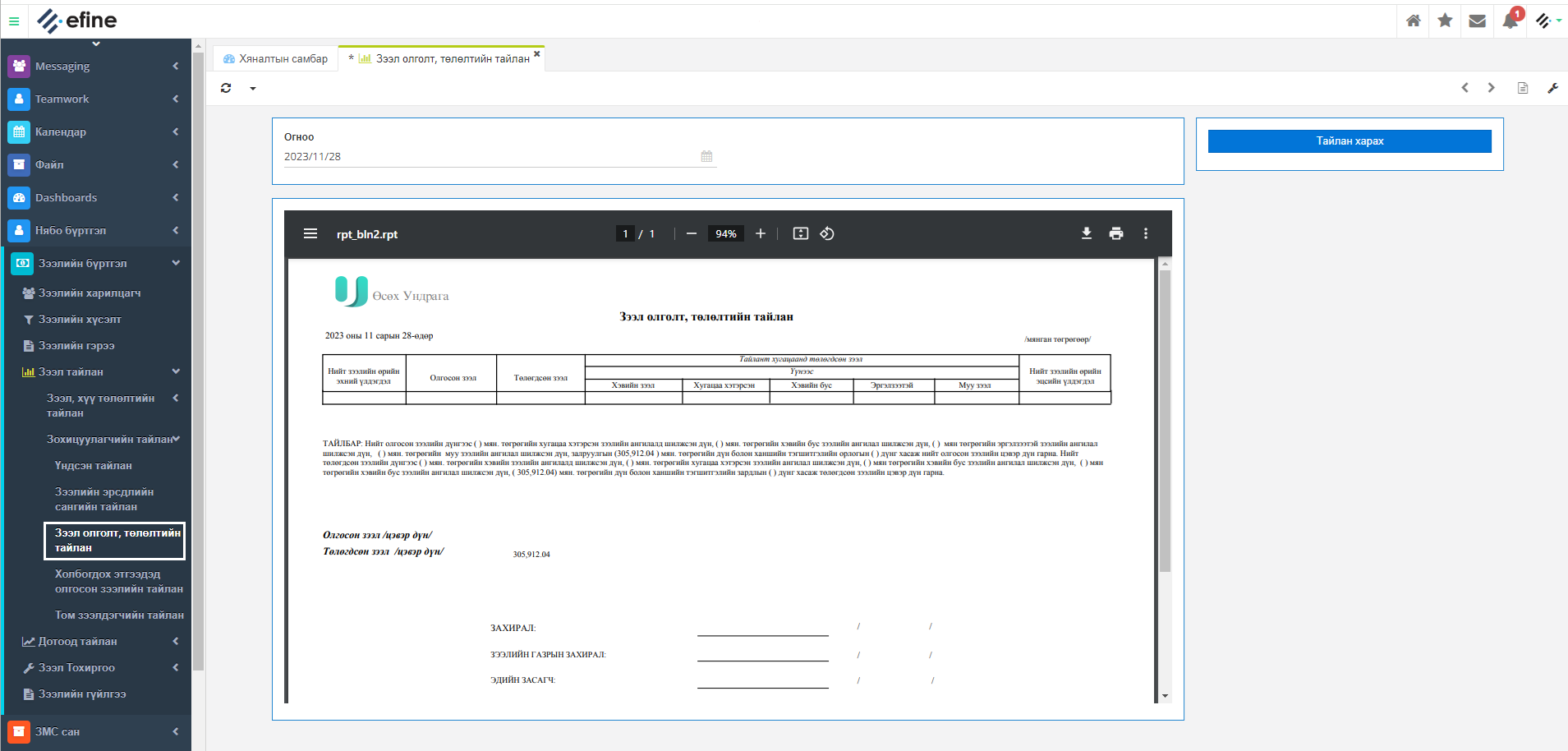Zoom in the PDF with plus icon

[761, 233]
